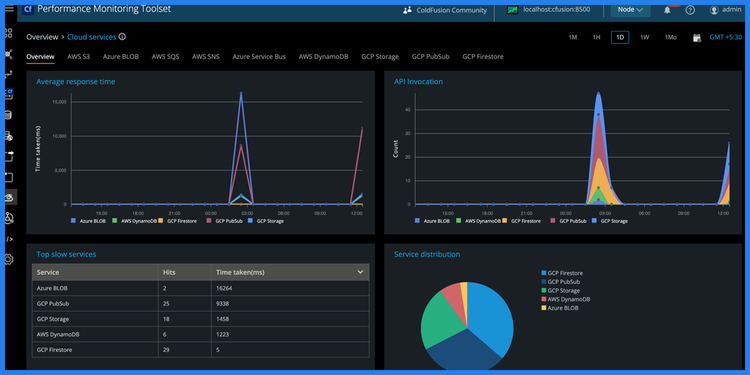This screenshot has width=750, height=375.
Task: Click the plain square icon in the sidebar
Action: 9,177
